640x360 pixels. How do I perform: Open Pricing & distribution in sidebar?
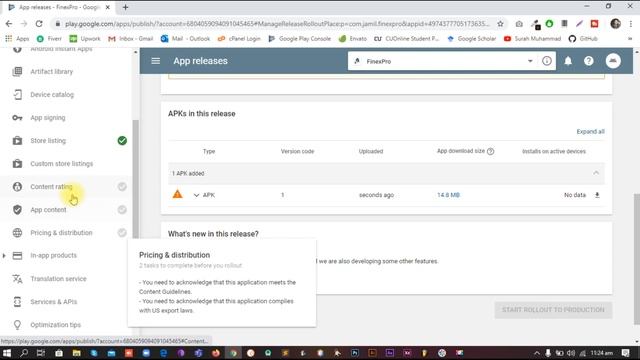click(61, 232)
